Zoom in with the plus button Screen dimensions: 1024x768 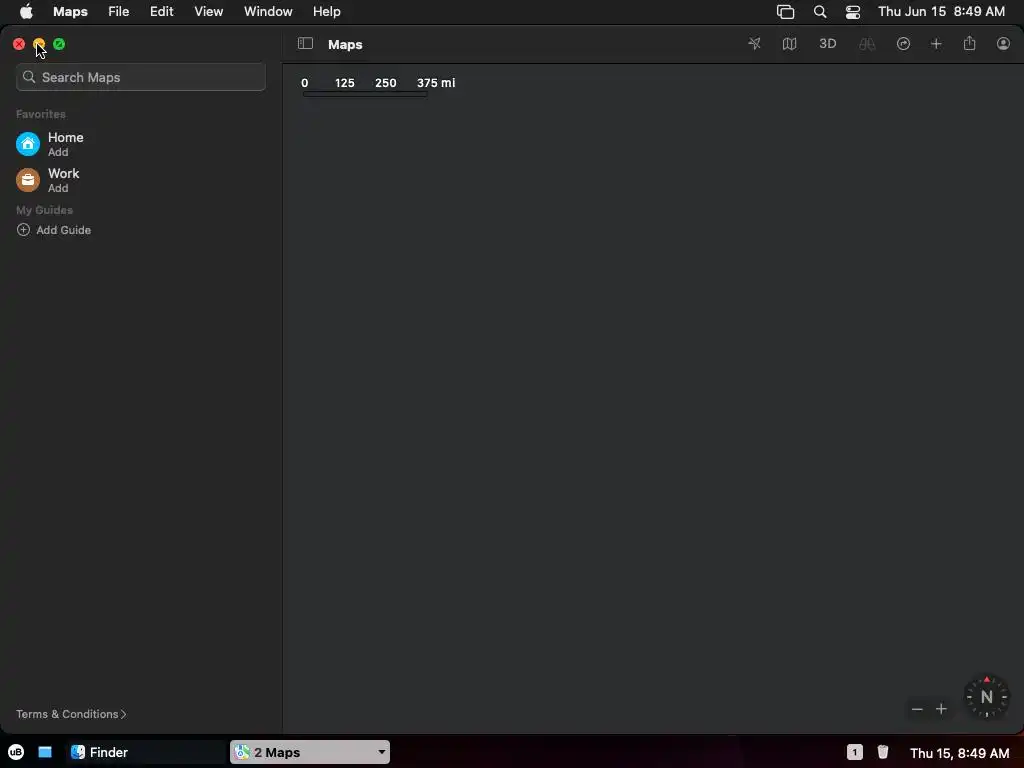941,709
